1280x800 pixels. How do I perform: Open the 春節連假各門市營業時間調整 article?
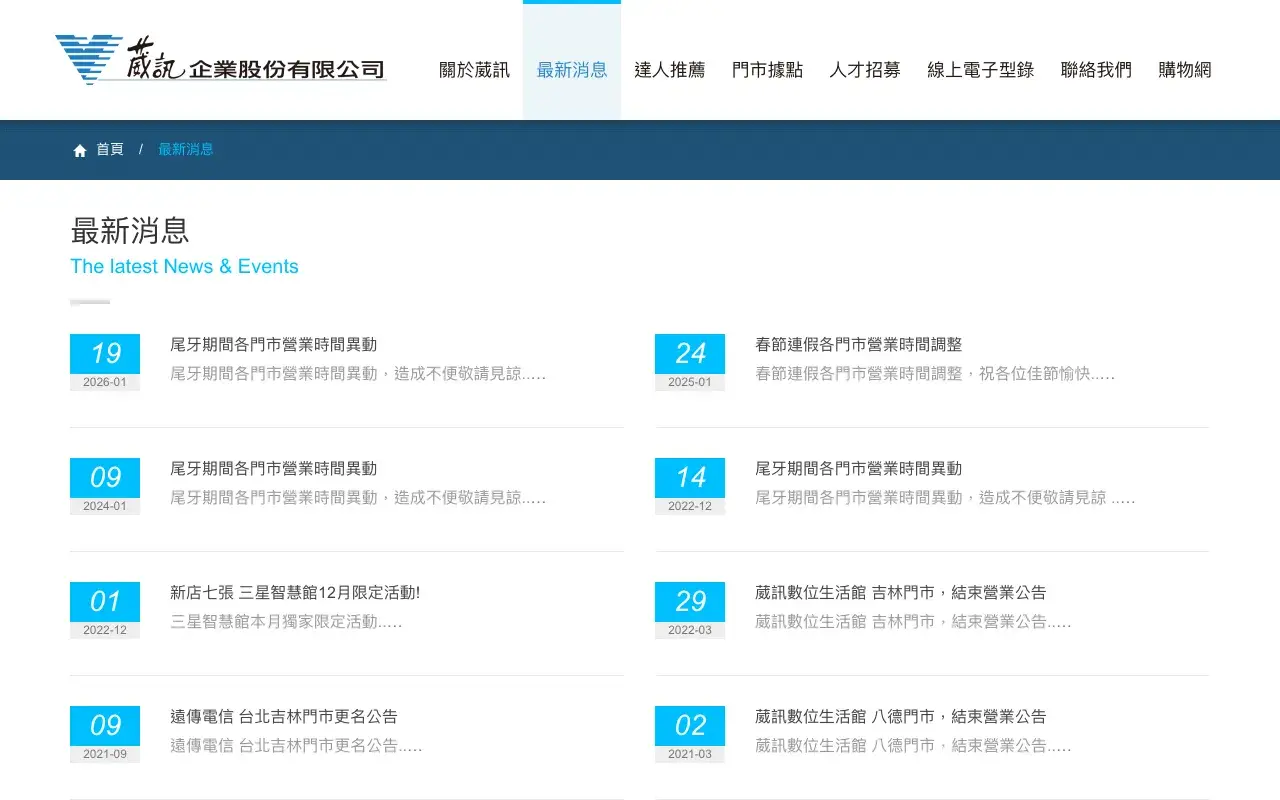click(x=859, y=345)
